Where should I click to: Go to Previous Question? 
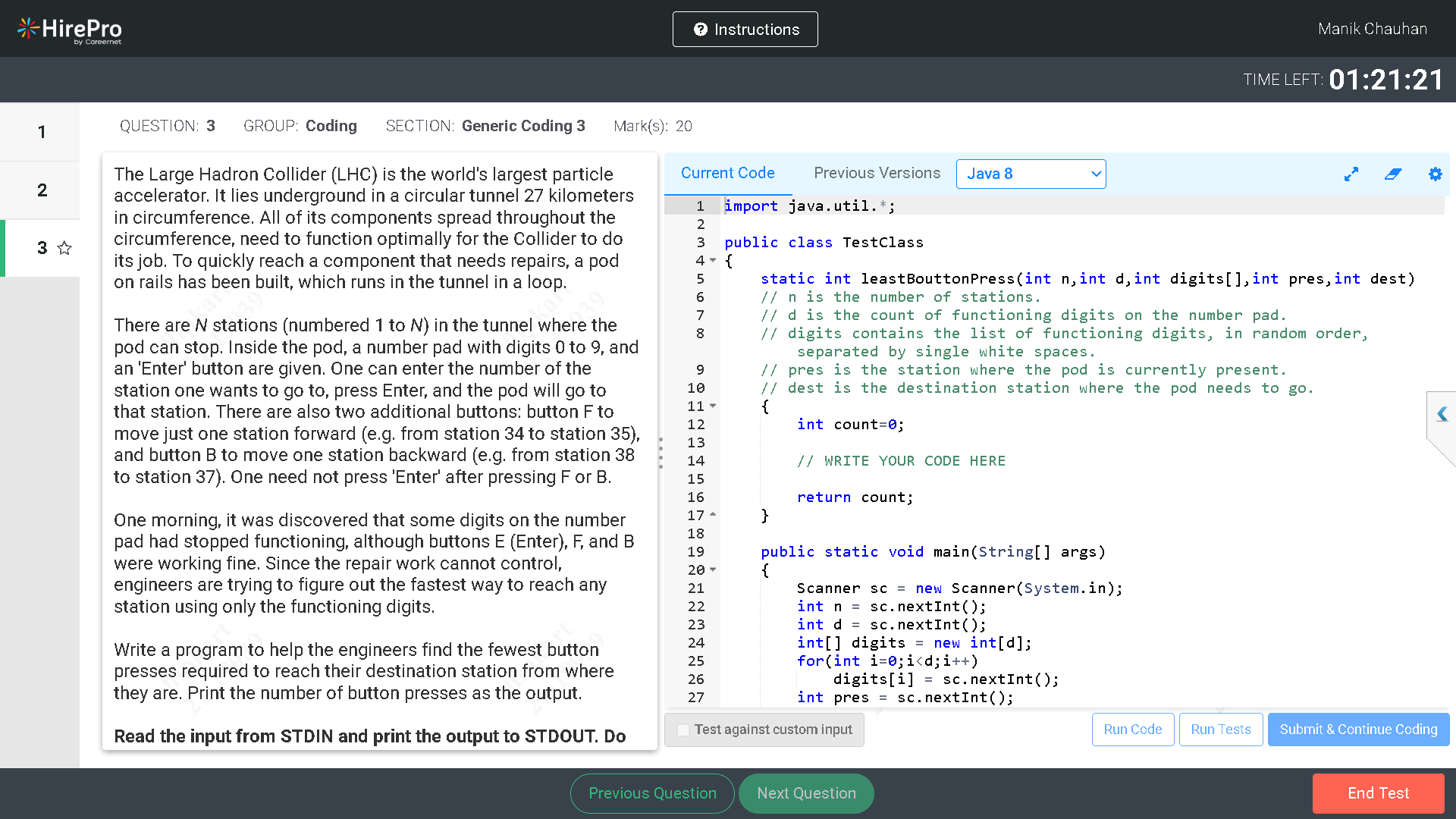(652, 793)
